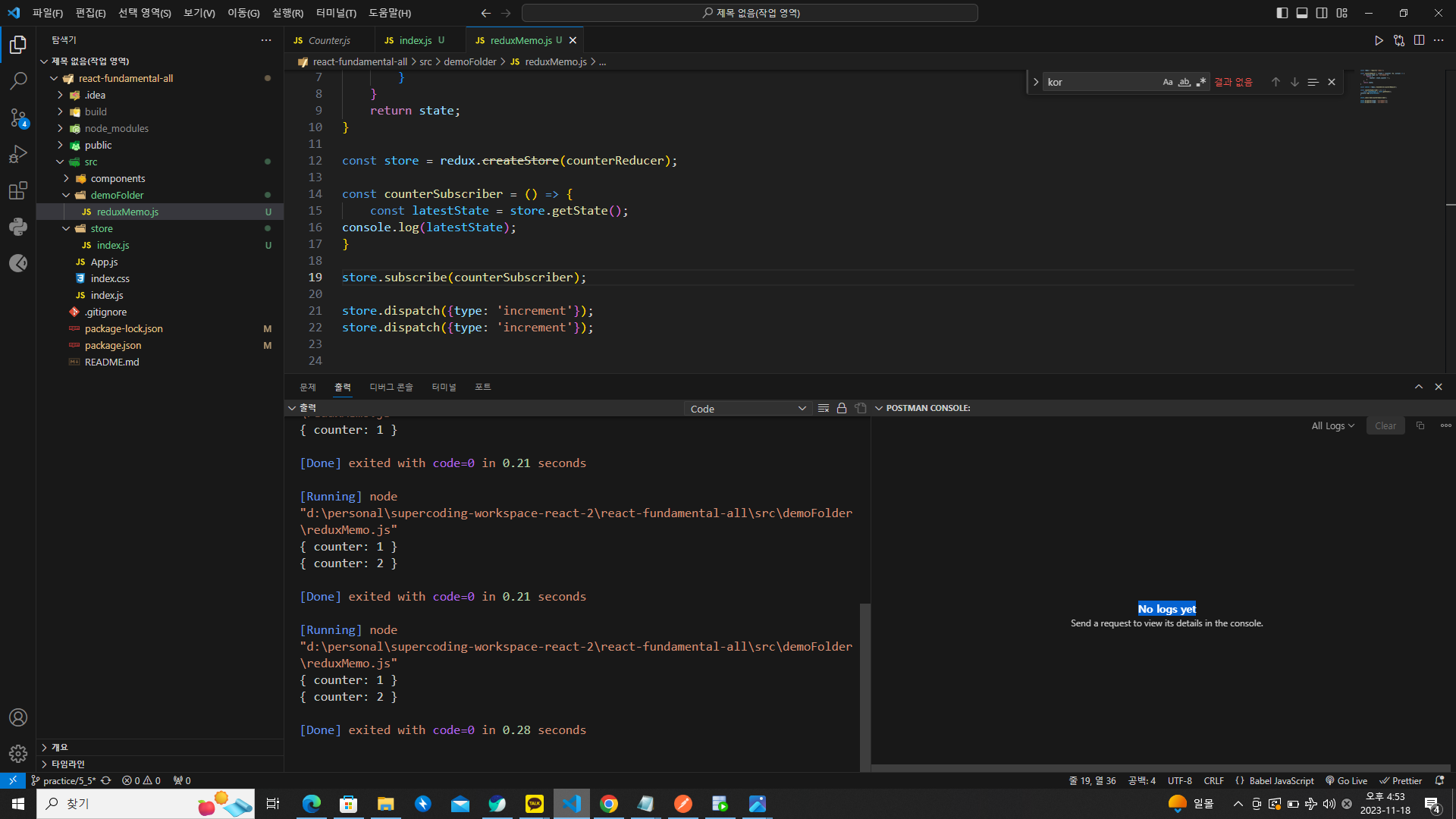Open Run and Debug view

[18, 154]
